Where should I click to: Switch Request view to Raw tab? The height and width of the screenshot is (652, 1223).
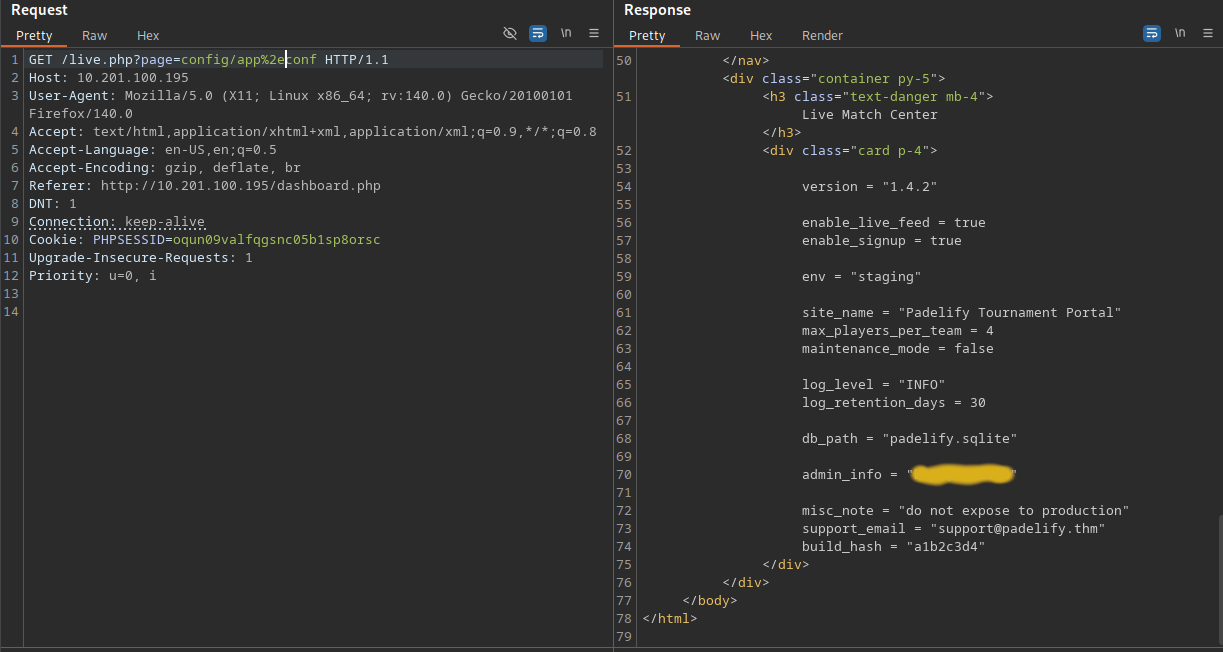point(95,36)
